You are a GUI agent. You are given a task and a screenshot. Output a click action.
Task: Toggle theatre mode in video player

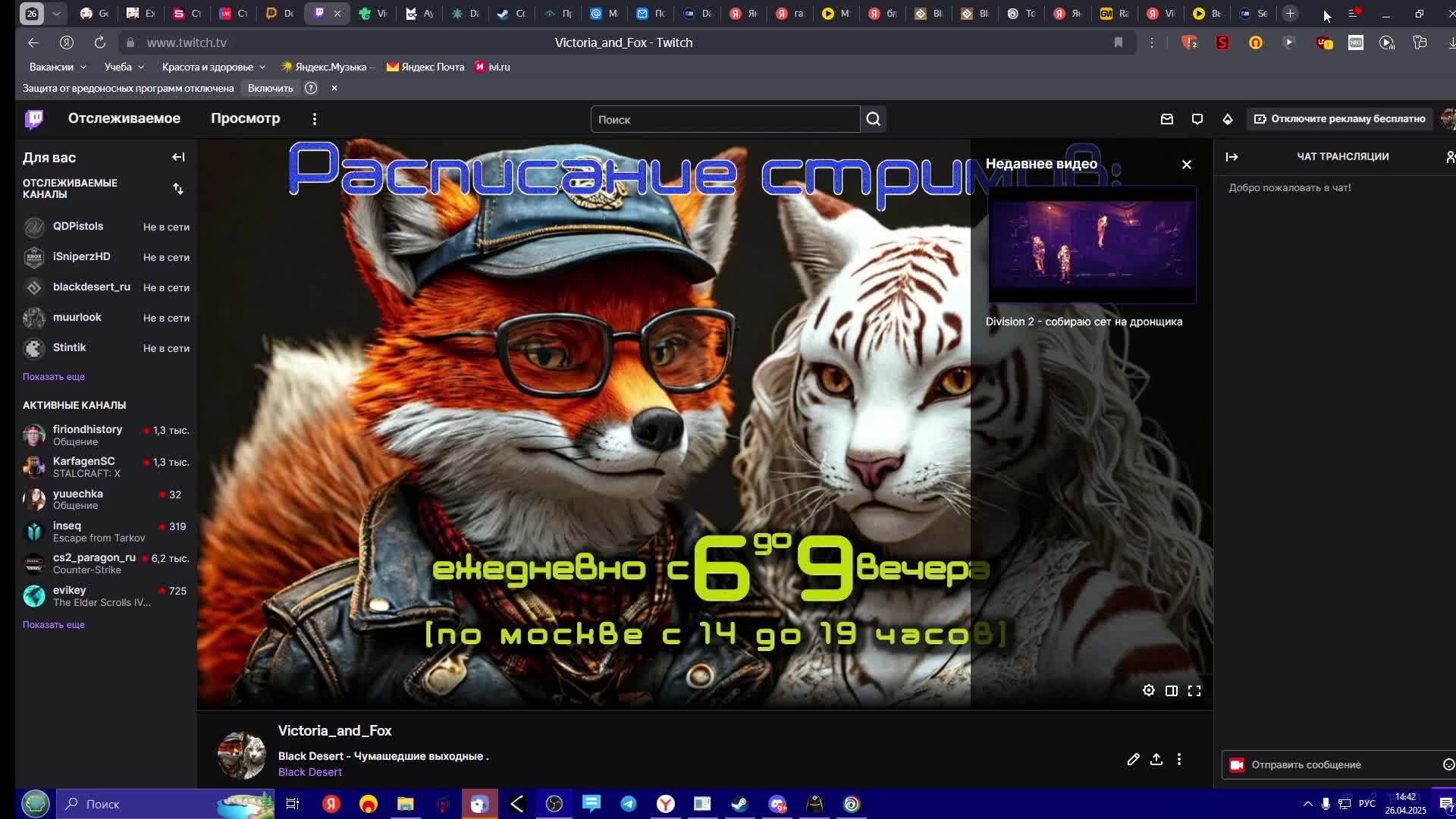1172,690
